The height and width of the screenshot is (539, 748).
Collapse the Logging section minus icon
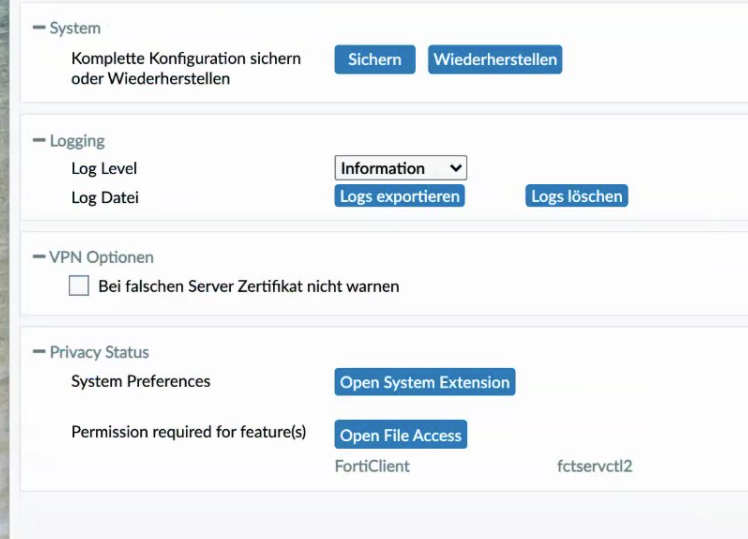39,141
